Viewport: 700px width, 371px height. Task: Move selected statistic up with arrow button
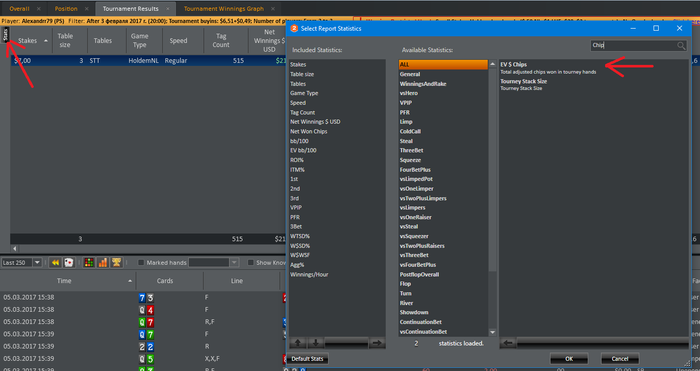[298, 343]
